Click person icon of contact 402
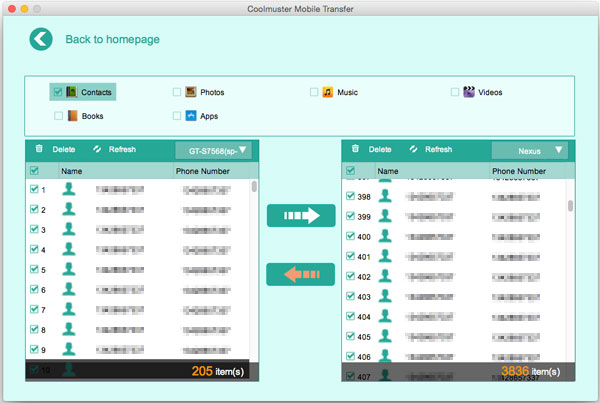 click(385, 276)
